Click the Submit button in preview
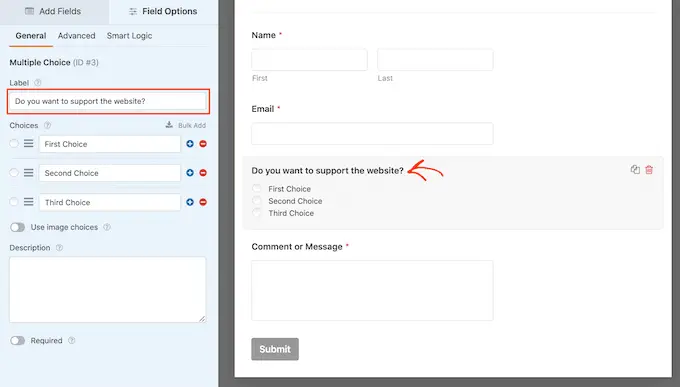Image resolution: width=680 pixels, height=387 pixels. point(275,349)
